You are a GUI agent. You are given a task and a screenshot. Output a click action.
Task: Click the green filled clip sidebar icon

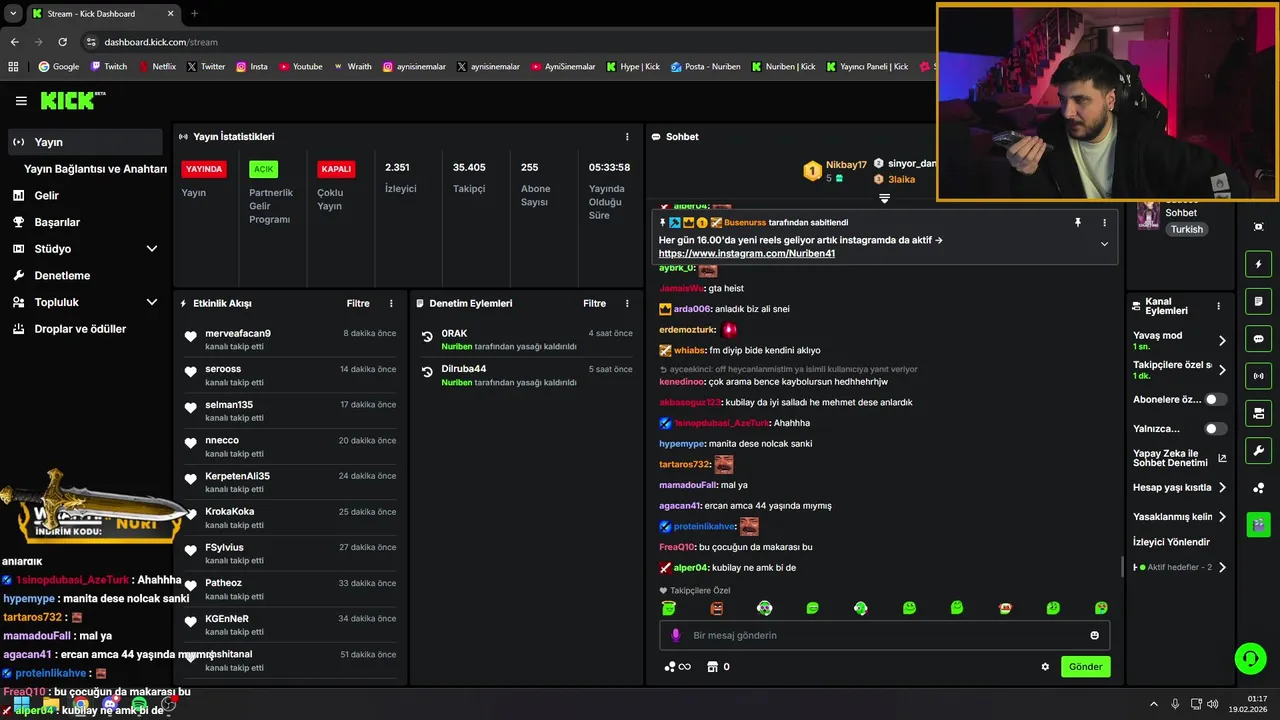1258,523
